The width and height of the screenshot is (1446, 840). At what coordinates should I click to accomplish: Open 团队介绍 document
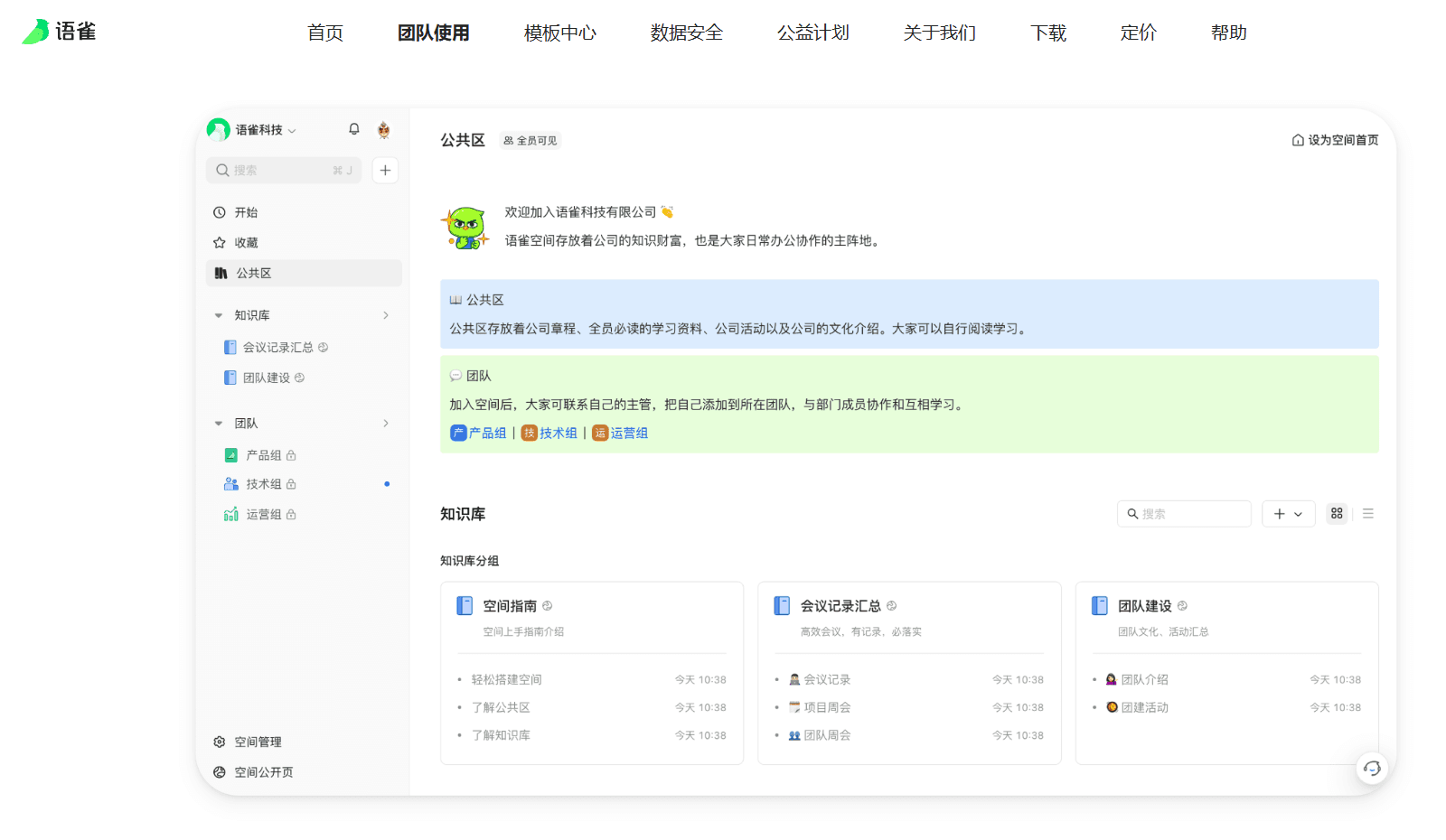[x=1137, y=679]
